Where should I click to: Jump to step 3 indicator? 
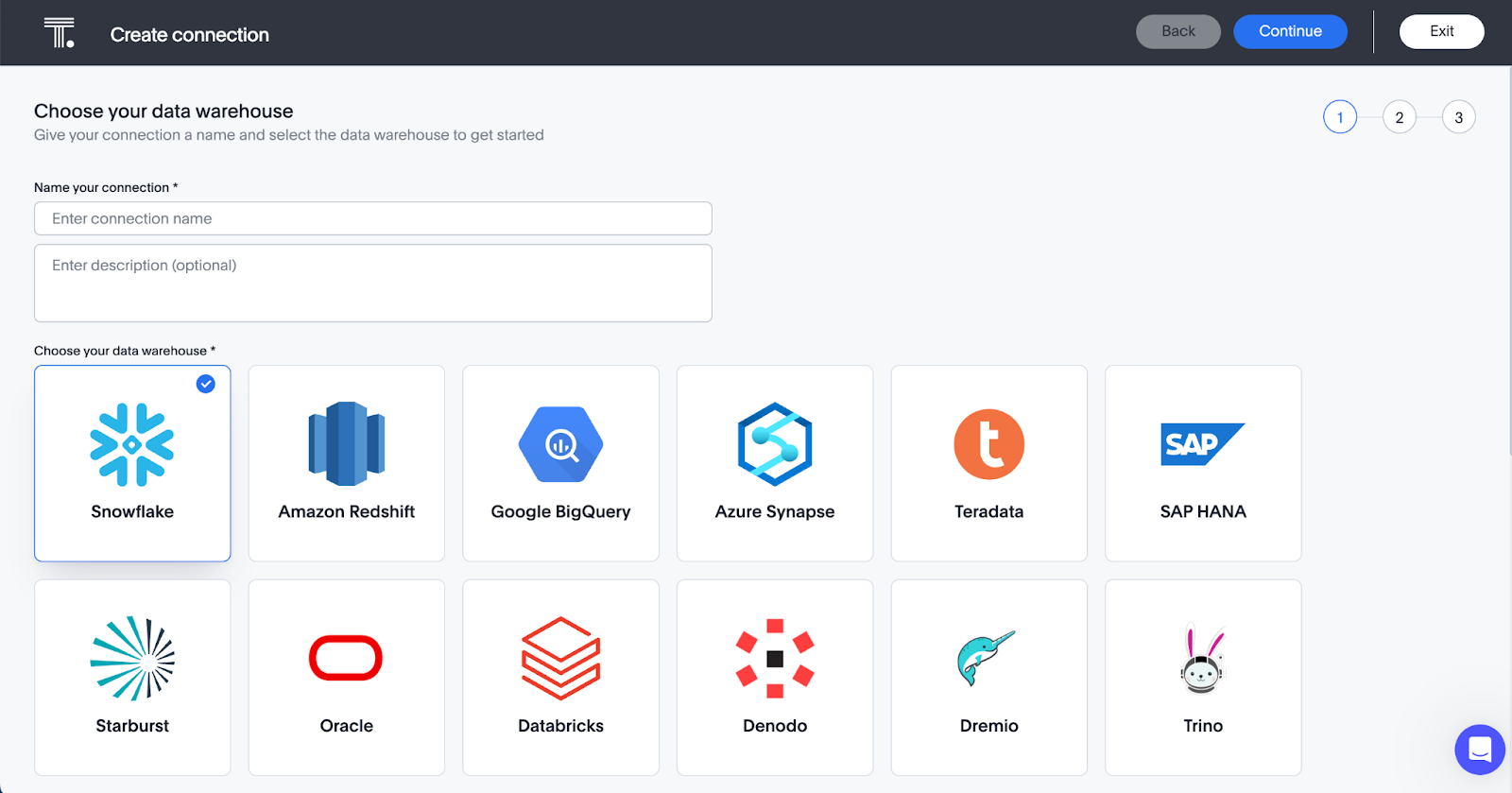click(x=1458, y=117)
